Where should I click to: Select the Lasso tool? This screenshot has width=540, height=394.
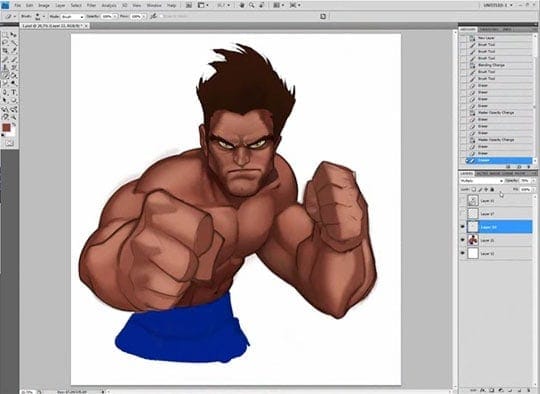point(5,42)
